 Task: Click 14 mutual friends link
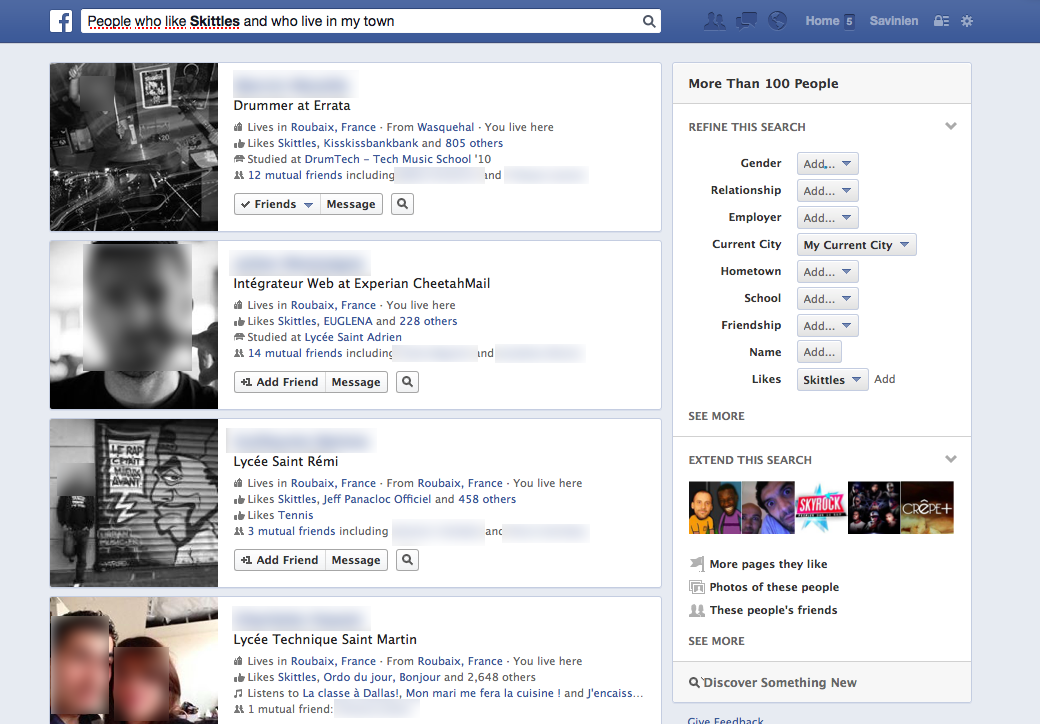[295, 353]
